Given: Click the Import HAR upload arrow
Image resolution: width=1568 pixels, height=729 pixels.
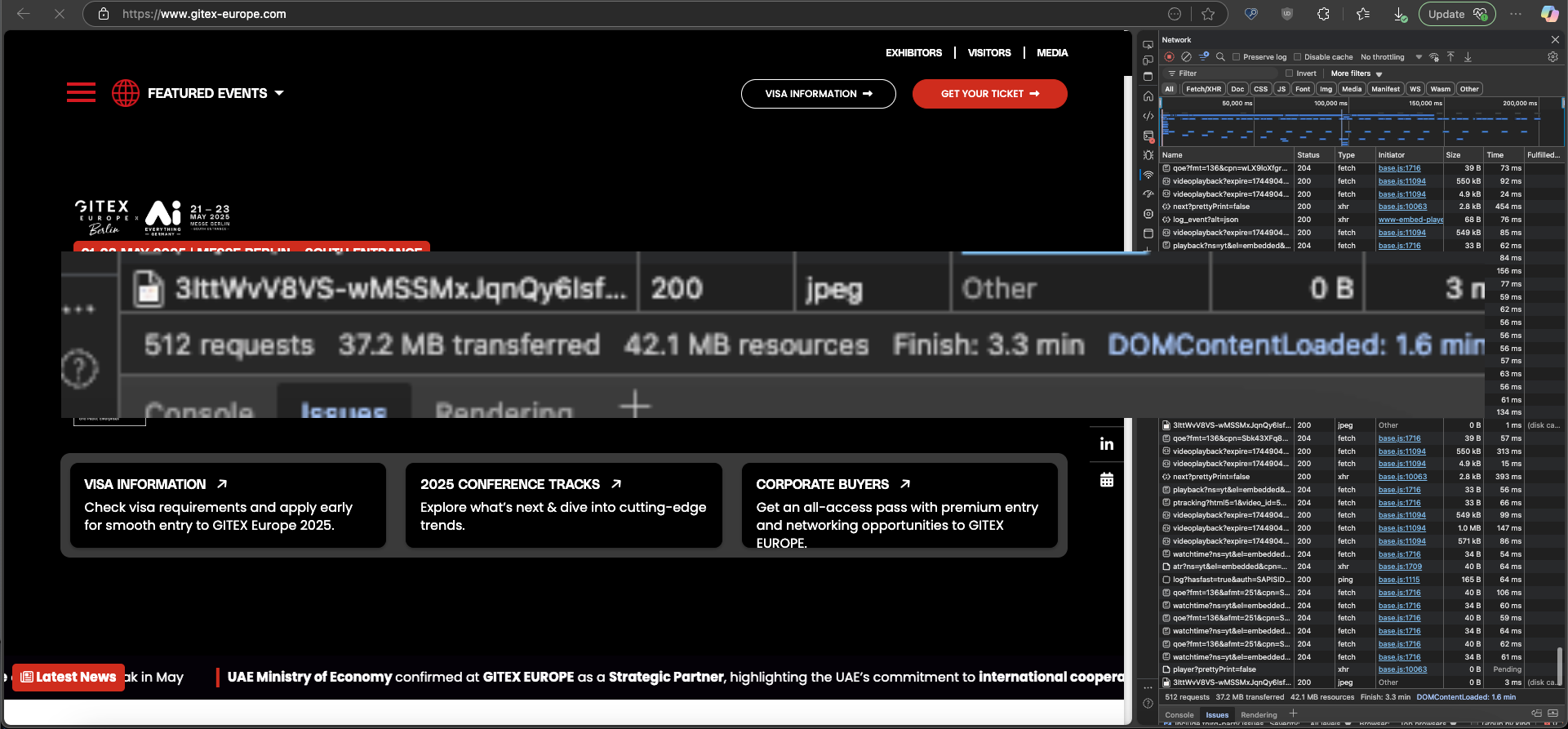Looking at the screenshot, I should point(1450,57).
